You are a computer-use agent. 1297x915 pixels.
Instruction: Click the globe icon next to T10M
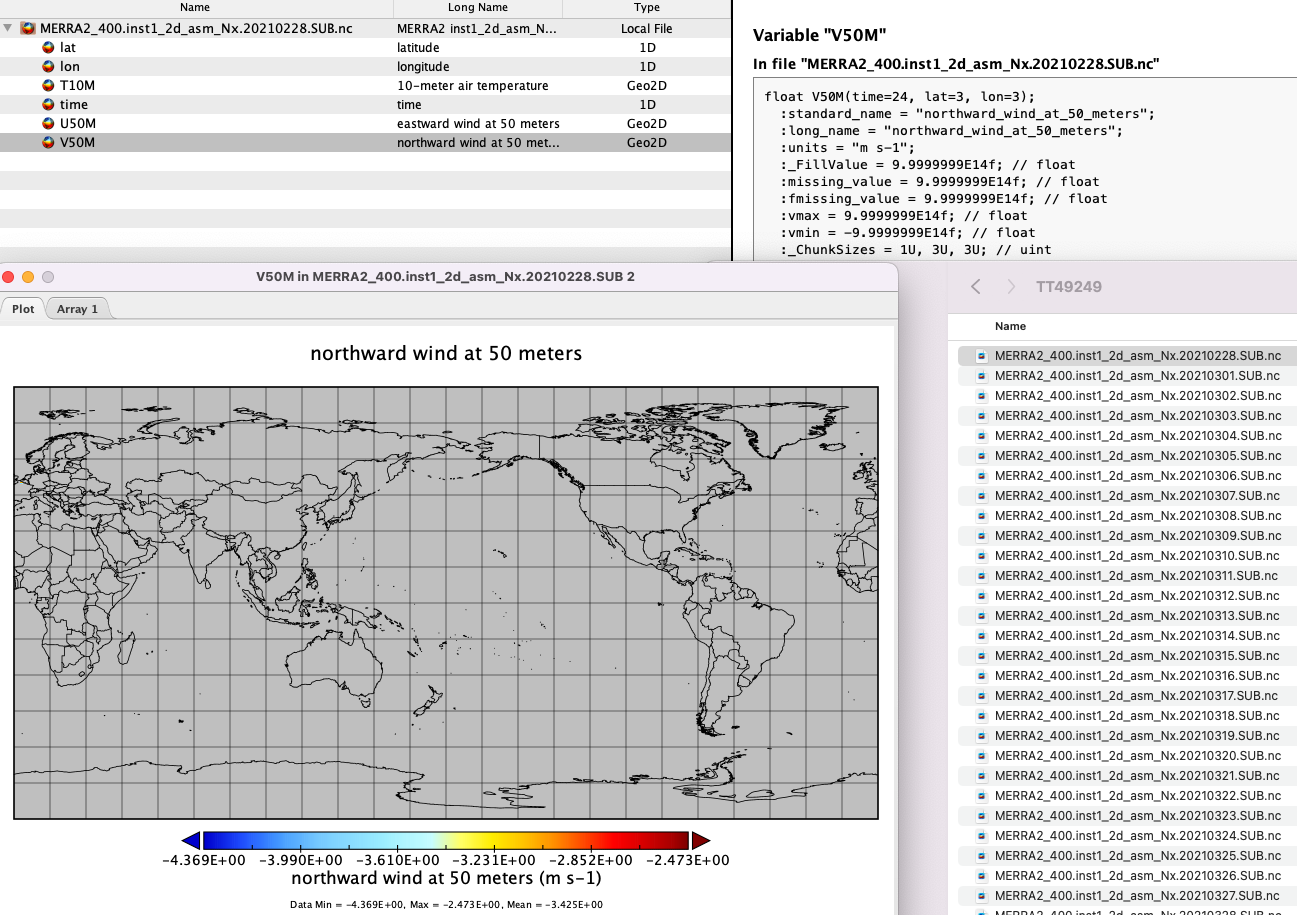pos(48,85)
